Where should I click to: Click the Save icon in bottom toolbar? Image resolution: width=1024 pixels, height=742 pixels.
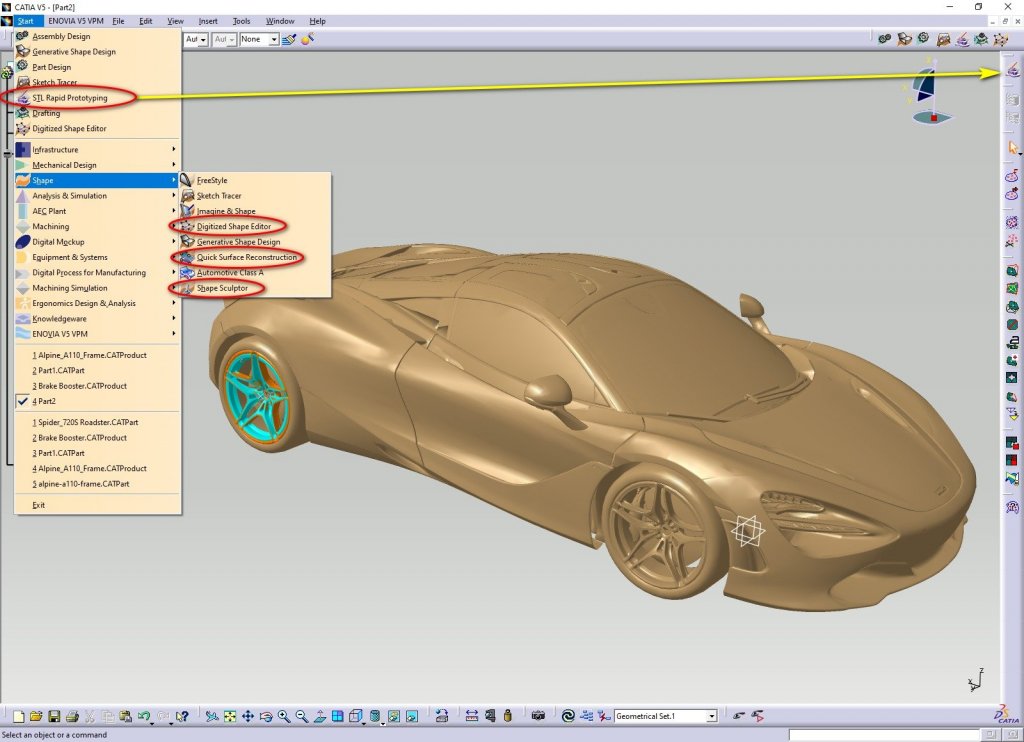click(x=54, y=716)
